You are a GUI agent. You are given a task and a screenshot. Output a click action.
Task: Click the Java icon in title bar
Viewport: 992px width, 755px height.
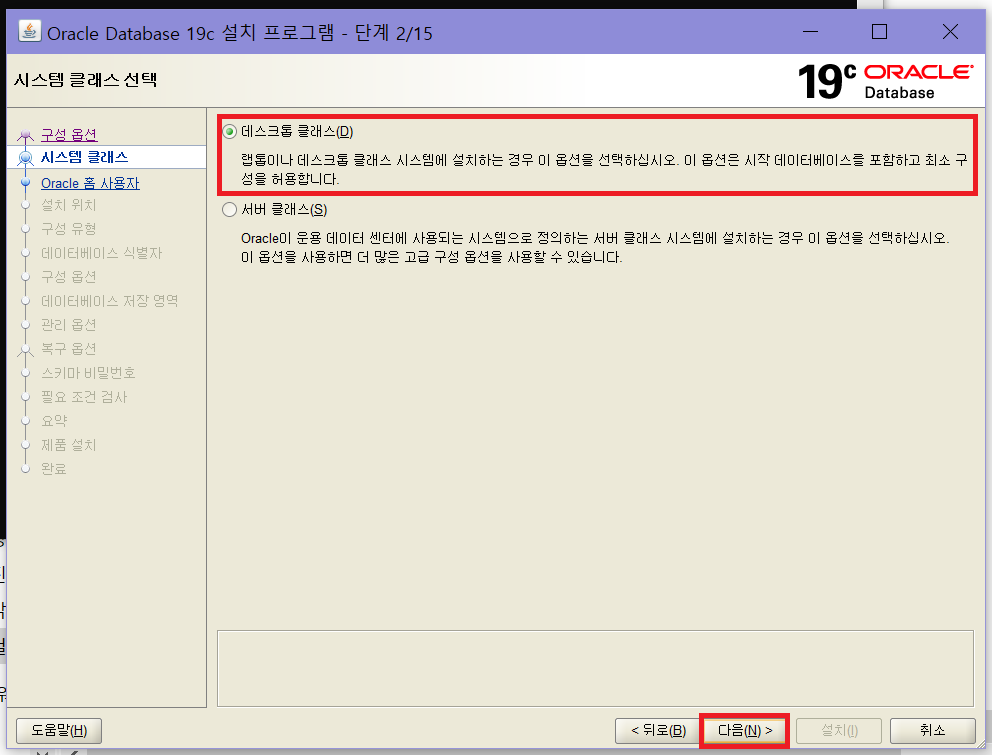pyautogui.click(x=29, y=31)
